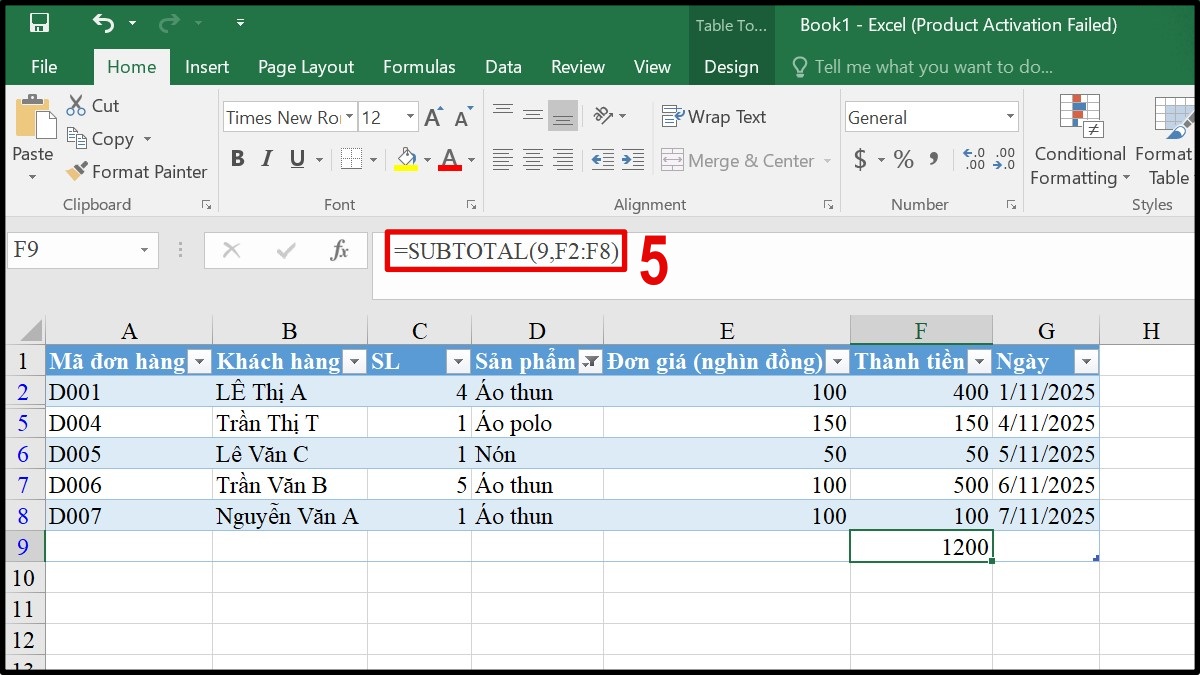Open the Design tab under Table Tools

point(731,67)
